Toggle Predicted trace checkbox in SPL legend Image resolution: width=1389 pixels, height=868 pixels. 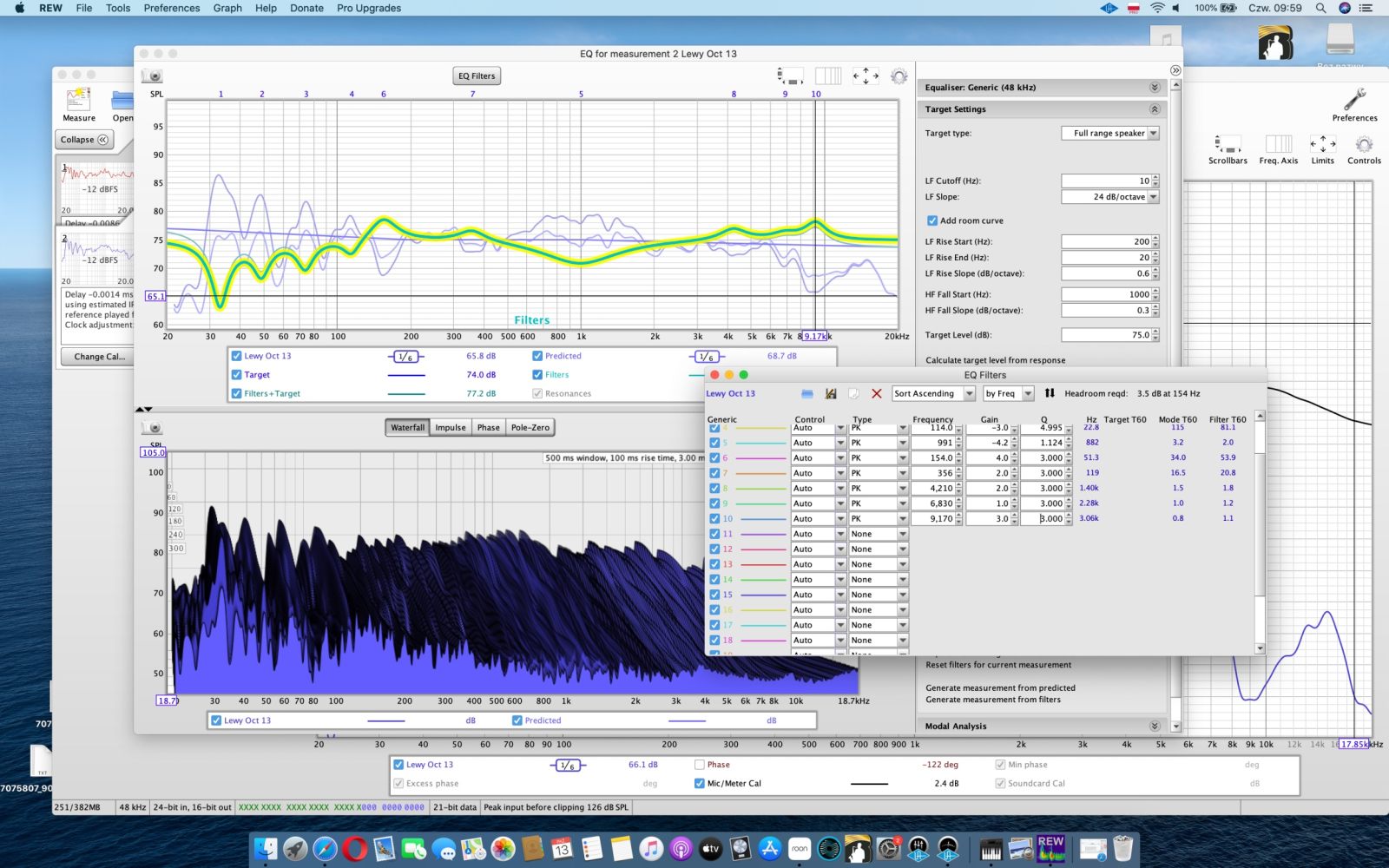point(537,356)
